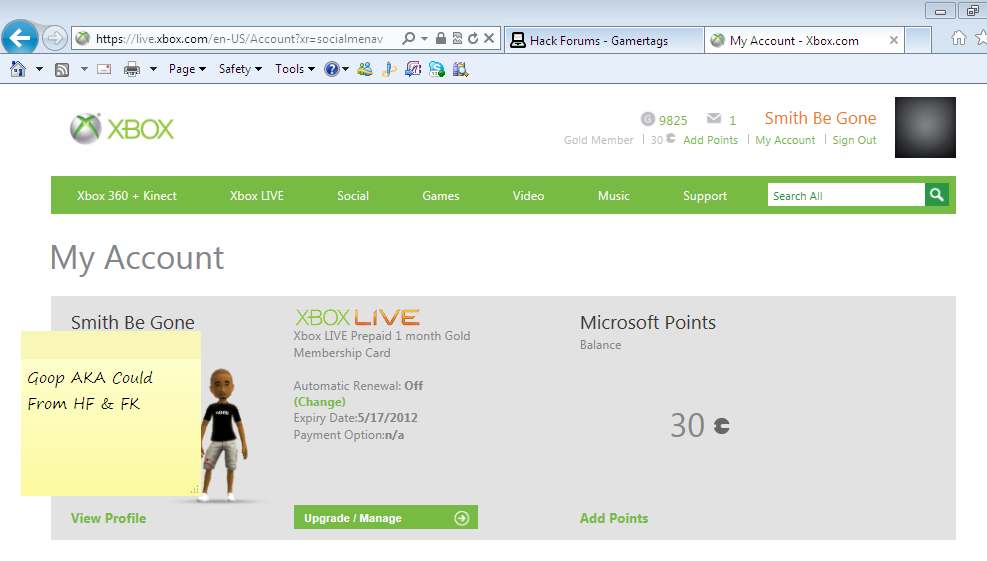Click 'Expiry Date:5/17/2012' text
The width and height of the screenshot is (987, 561).
[x=356, y=418]
